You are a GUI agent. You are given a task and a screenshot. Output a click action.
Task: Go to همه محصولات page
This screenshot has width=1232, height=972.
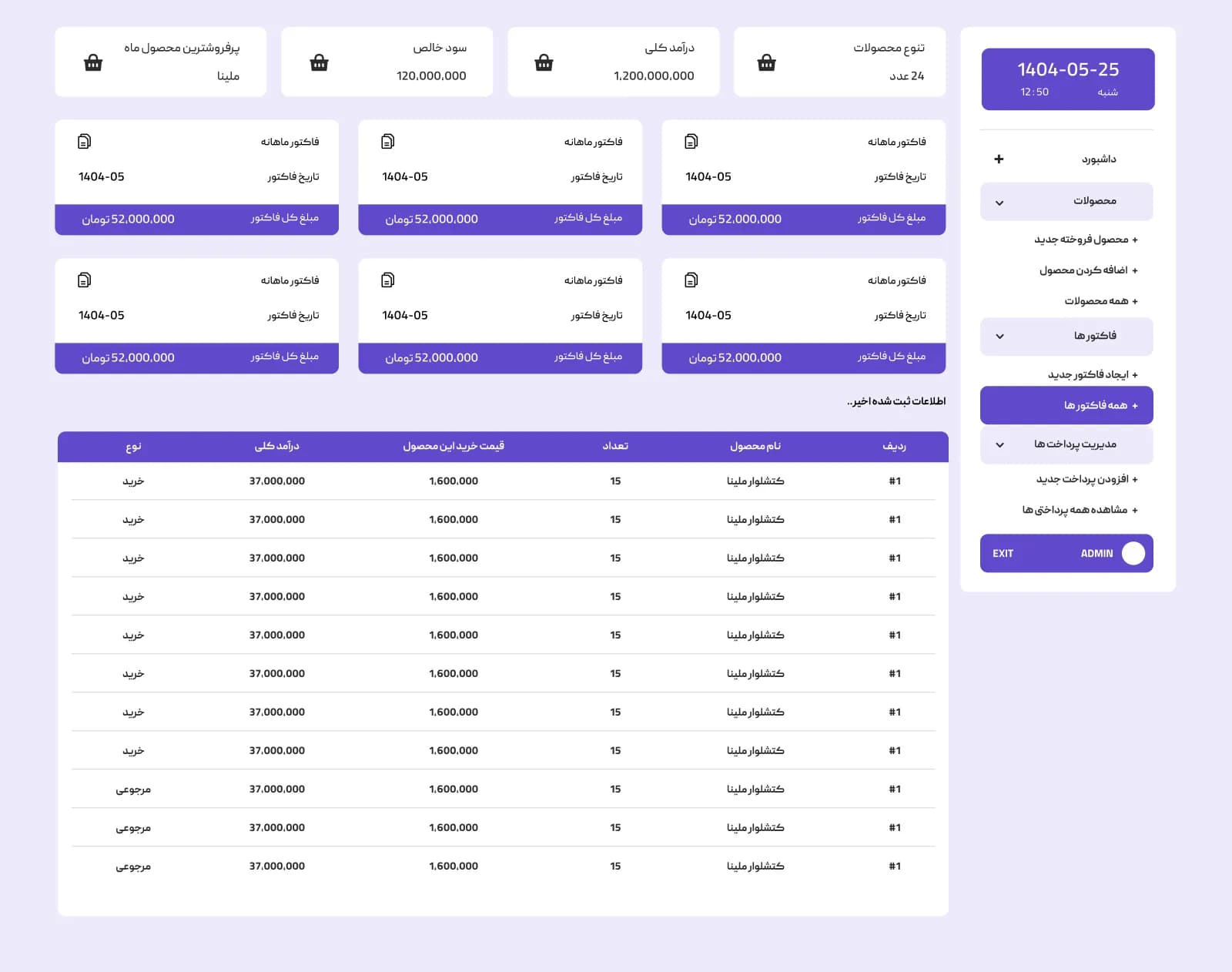[1101, 301]
